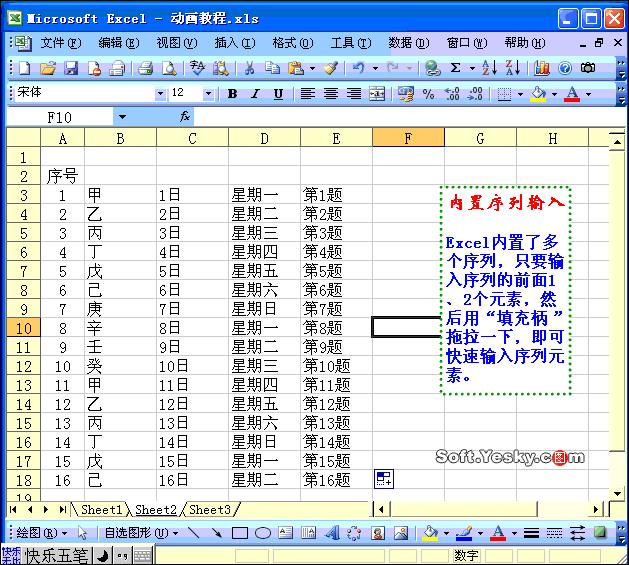Open the 绘图(R) drawing menu button
The width and height of the screenshot is (629, 565).
41,533
